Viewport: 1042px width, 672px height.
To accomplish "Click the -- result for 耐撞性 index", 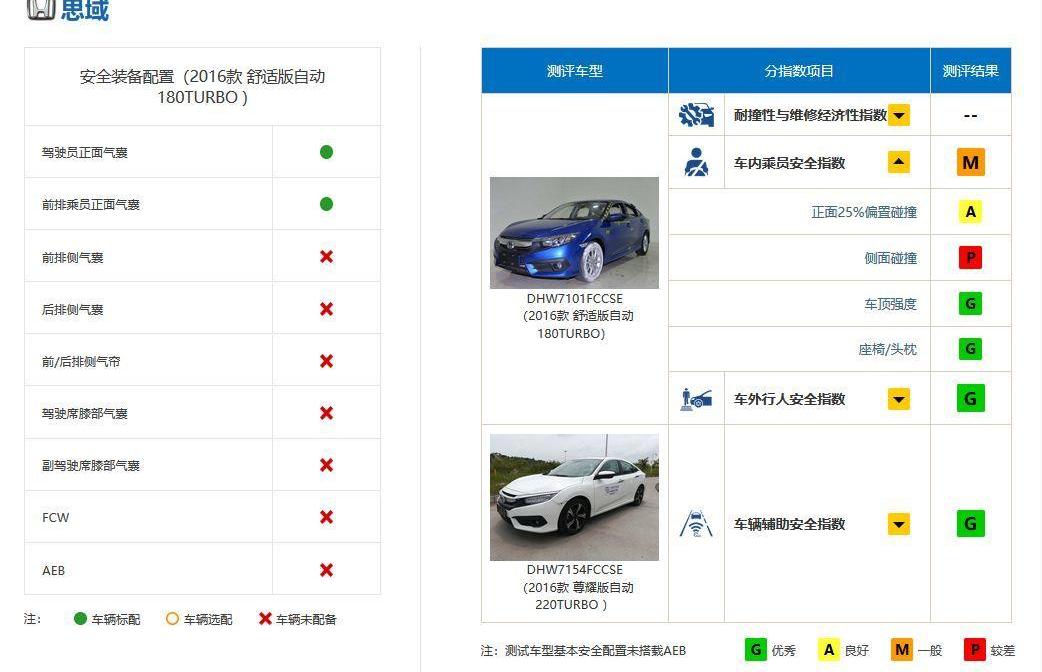I will pyautogui.click(x=970, y=116).
